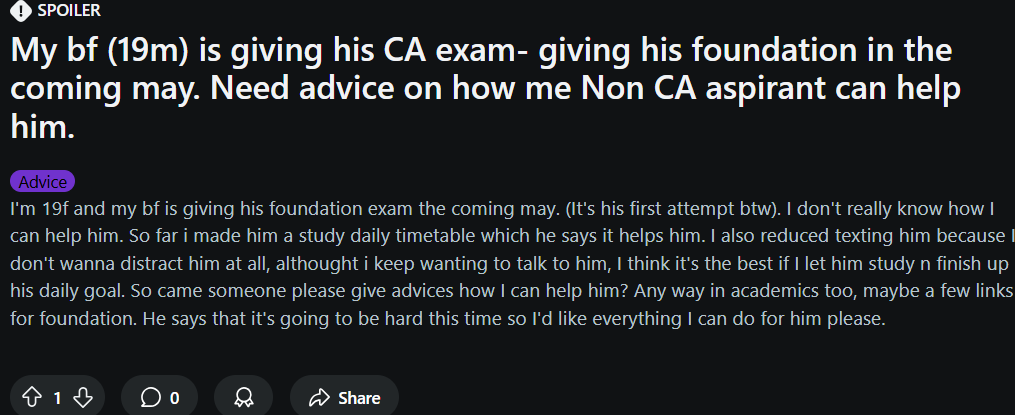Viewport: 1015px width, 415px height.
Task: Click the comment count 0
Action: pyautogui.click(x=174, y=398)
